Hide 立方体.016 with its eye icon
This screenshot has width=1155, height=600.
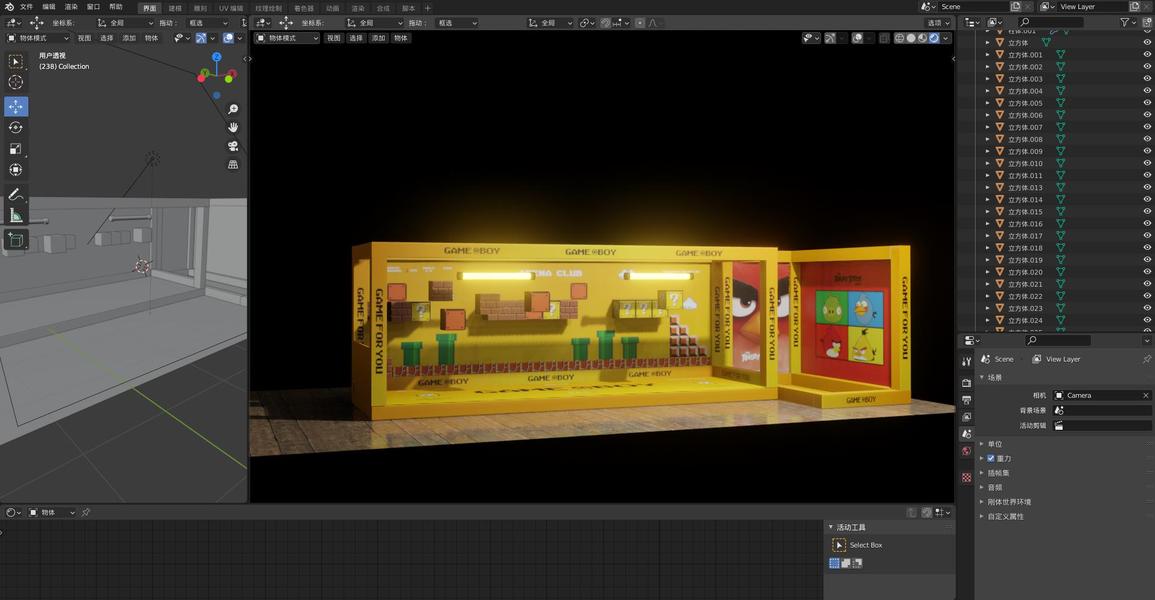click(1147, 224)
